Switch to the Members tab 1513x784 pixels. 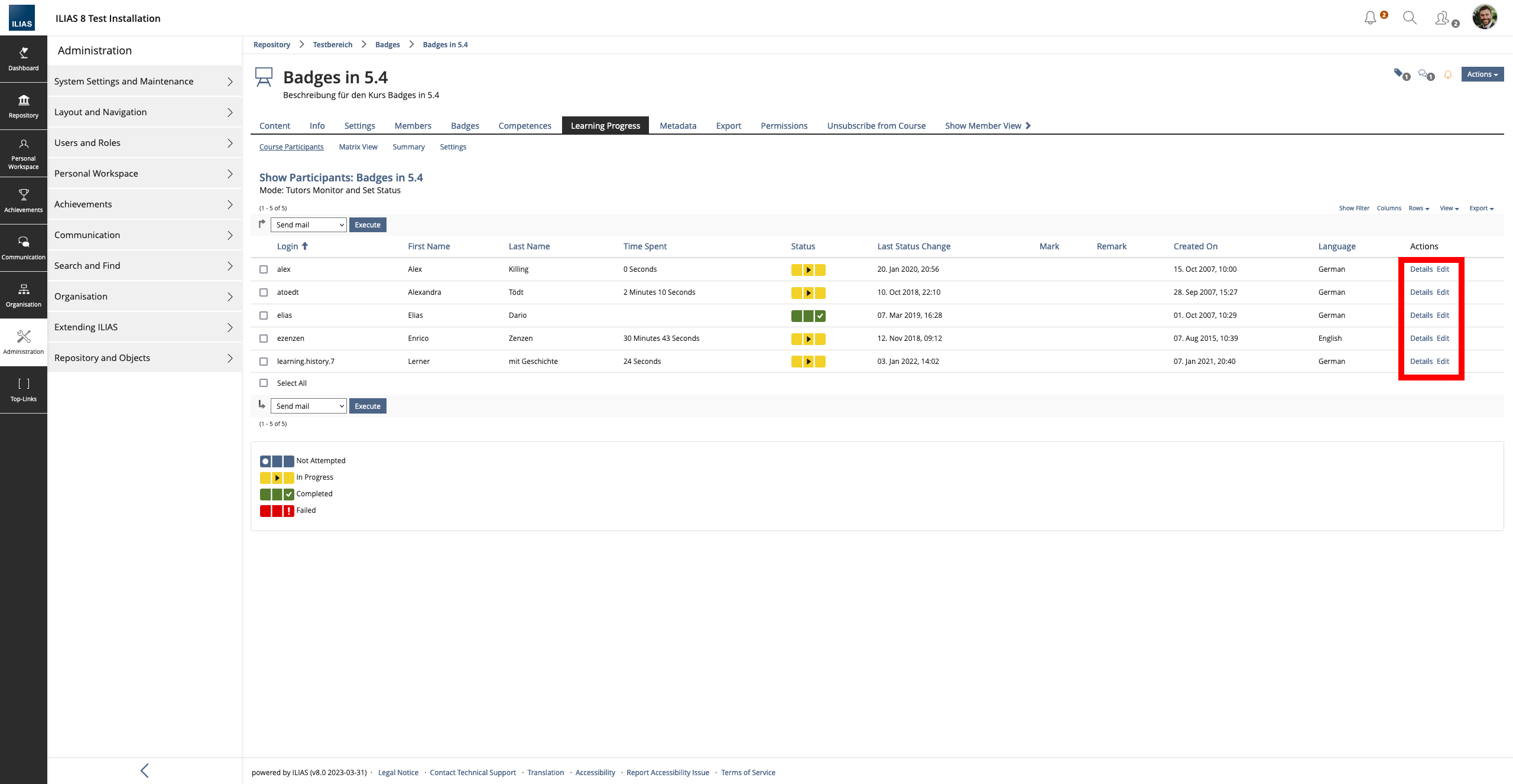413,125
